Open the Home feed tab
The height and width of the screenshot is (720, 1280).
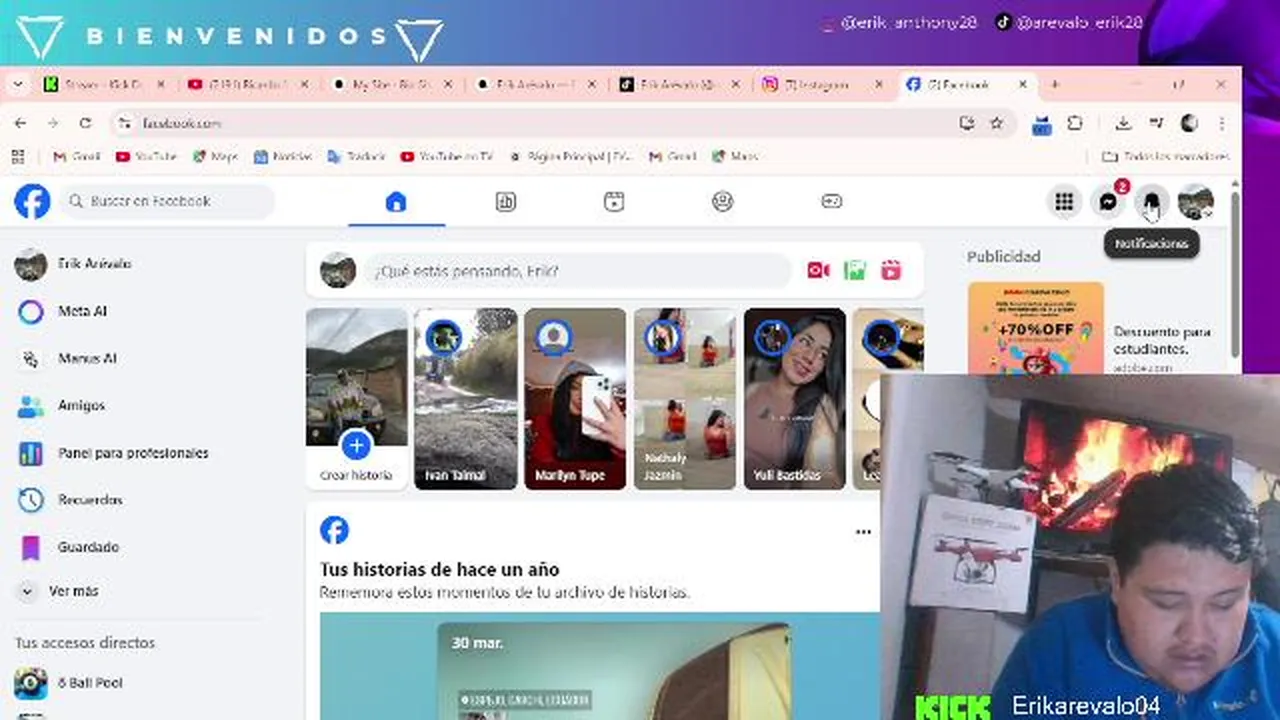(x=396, y=202)
